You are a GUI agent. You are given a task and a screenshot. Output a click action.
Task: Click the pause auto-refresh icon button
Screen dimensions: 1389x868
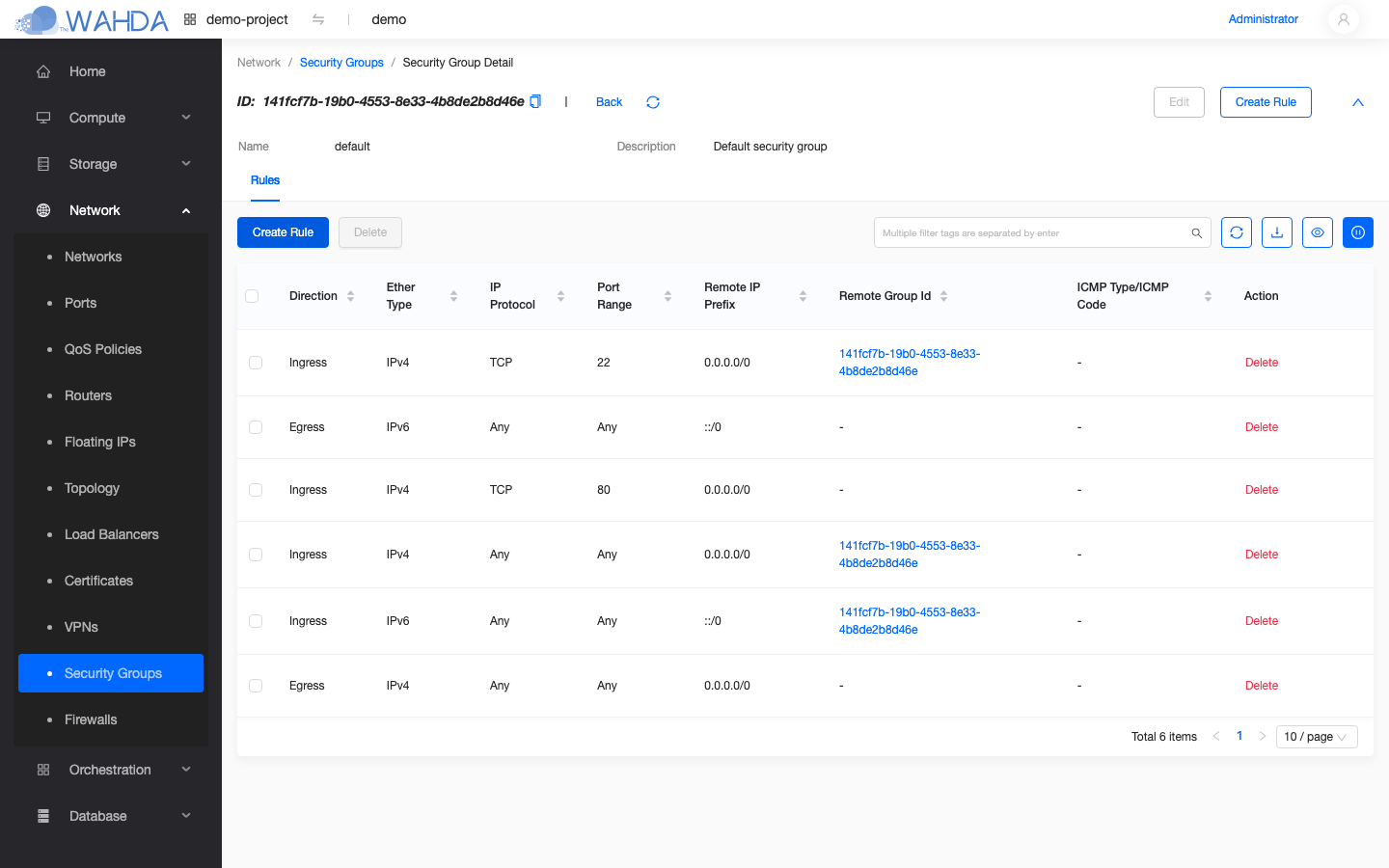(1358, 232)
